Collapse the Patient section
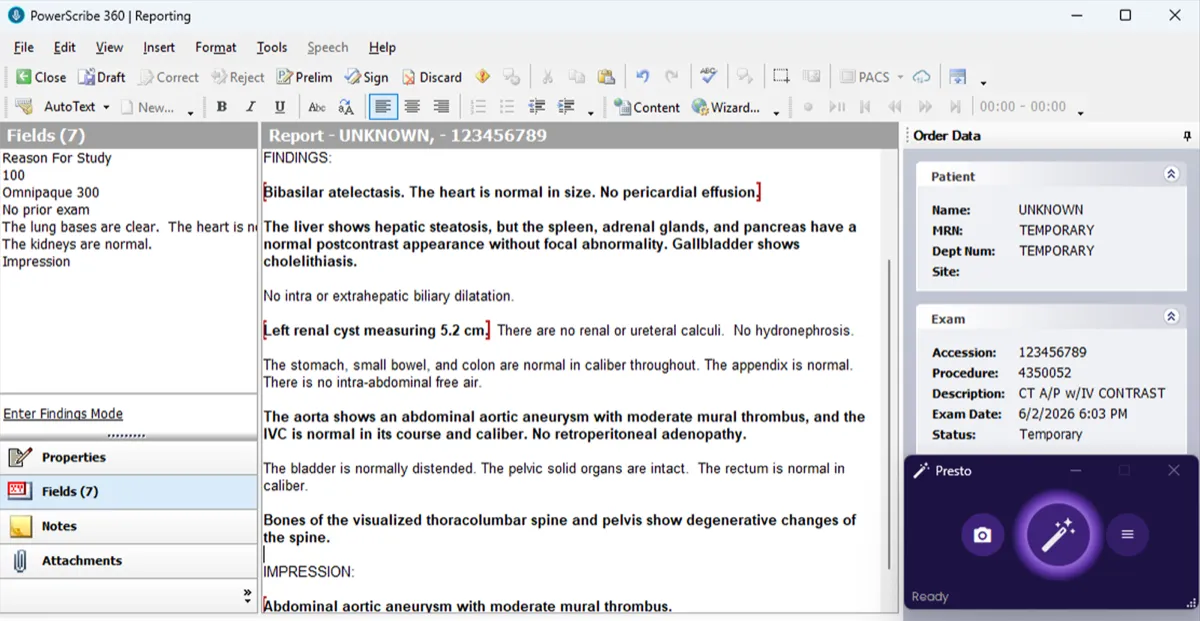1200x621 pixels. [x=1171, y=174]
